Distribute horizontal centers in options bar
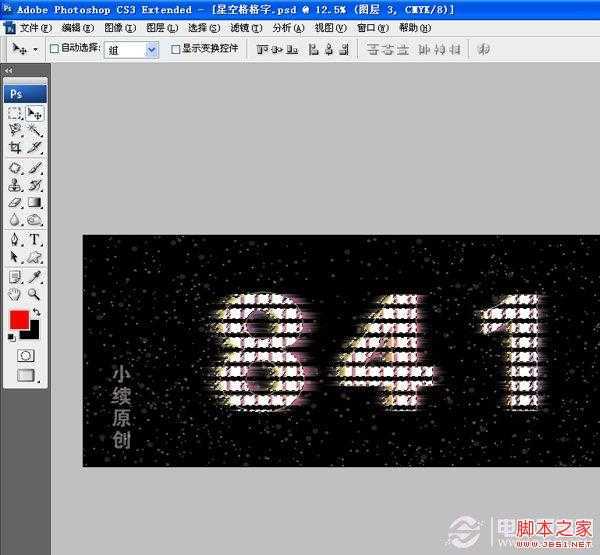The height and width of the screenshot is (555, 600). pos(439,49)
